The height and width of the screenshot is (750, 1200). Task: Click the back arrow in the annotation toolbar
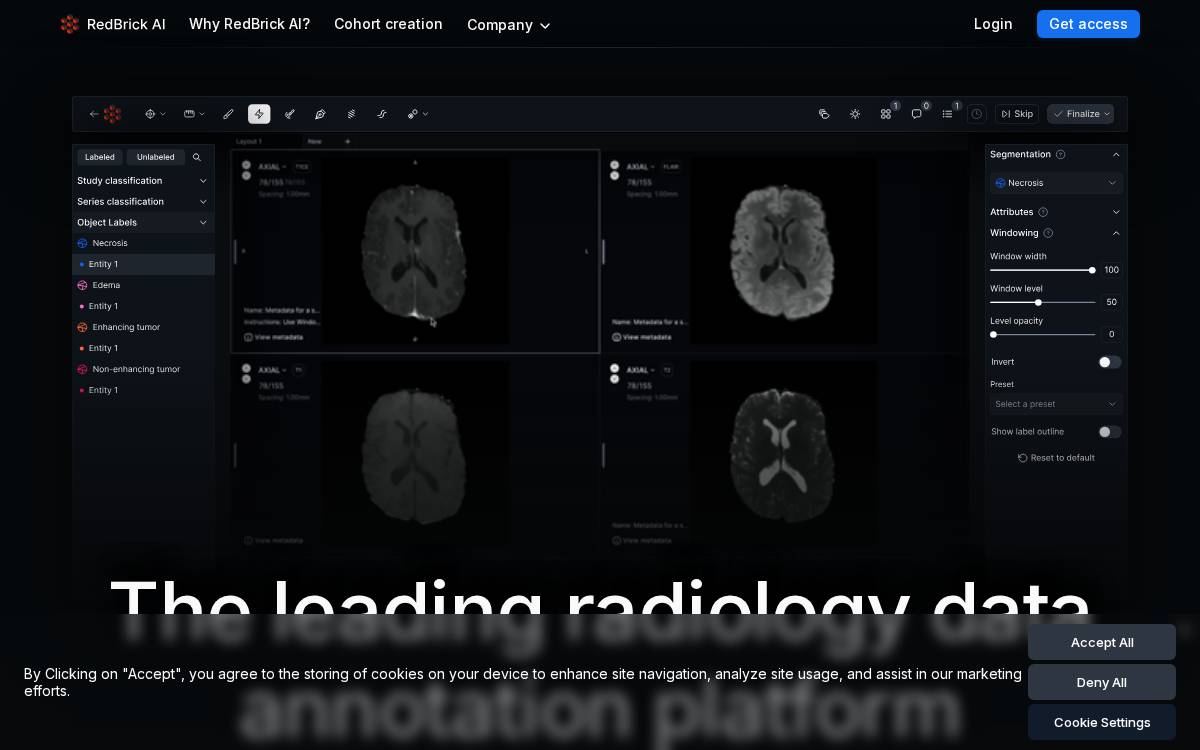pos(94,114)
